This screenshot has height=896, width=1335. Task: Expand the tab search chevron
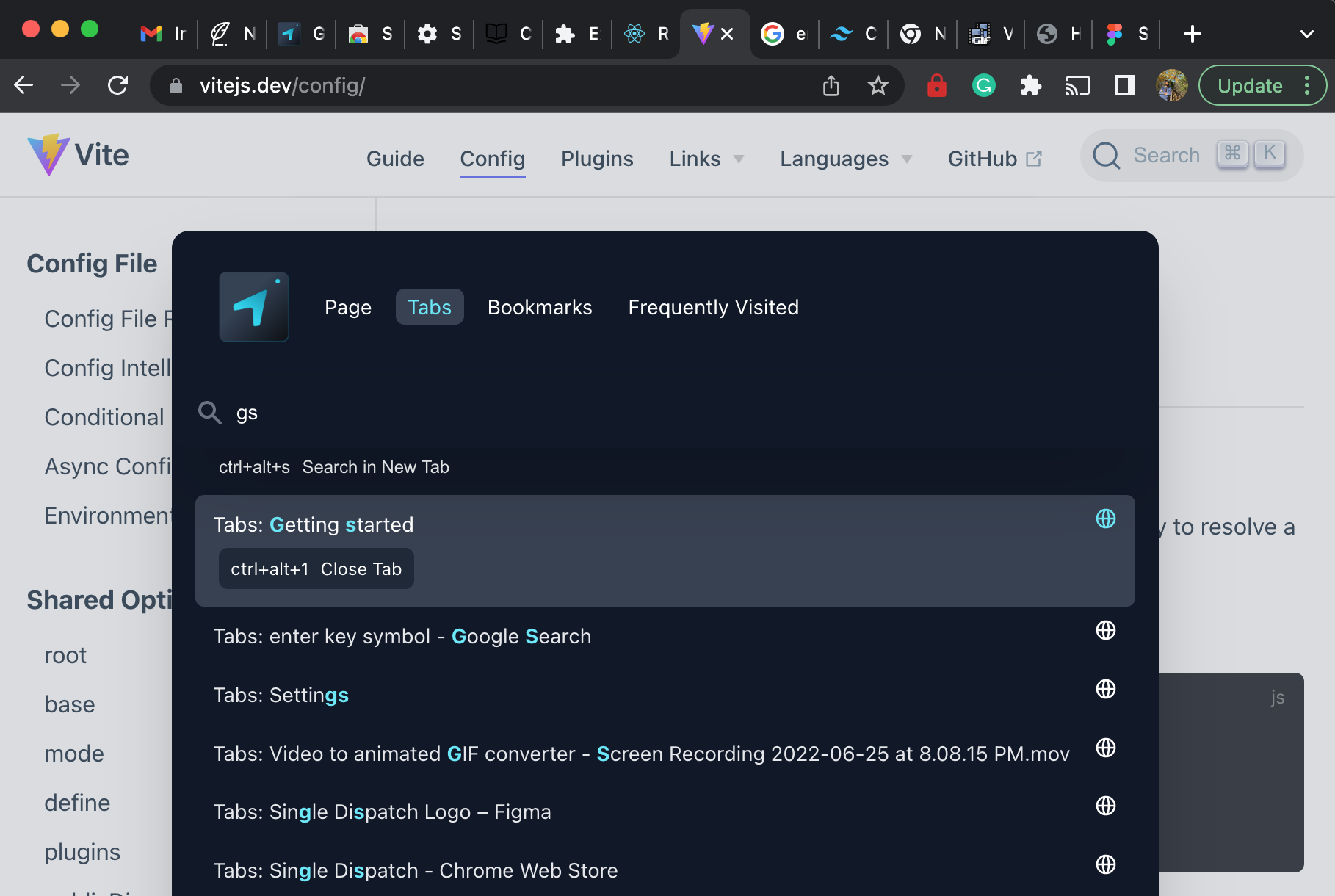pyautogui.click(x=1307, y=34)
